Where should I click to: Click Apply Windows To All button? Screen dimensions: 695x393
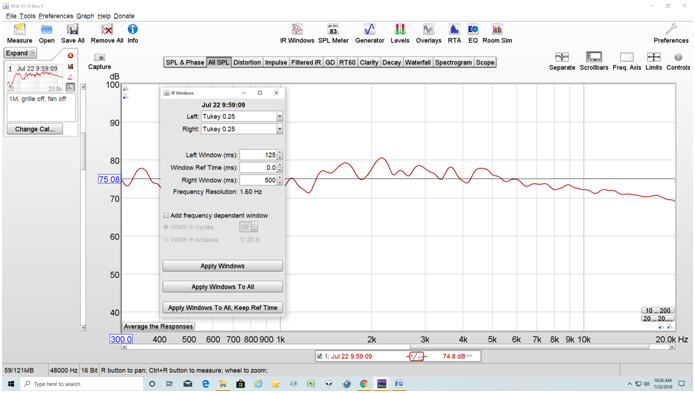223,287
